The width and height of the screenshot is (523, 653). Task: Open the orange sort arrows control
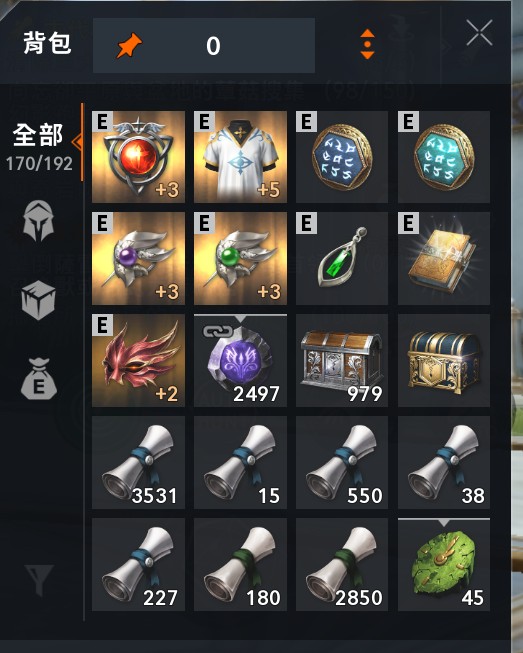(367, 44)
